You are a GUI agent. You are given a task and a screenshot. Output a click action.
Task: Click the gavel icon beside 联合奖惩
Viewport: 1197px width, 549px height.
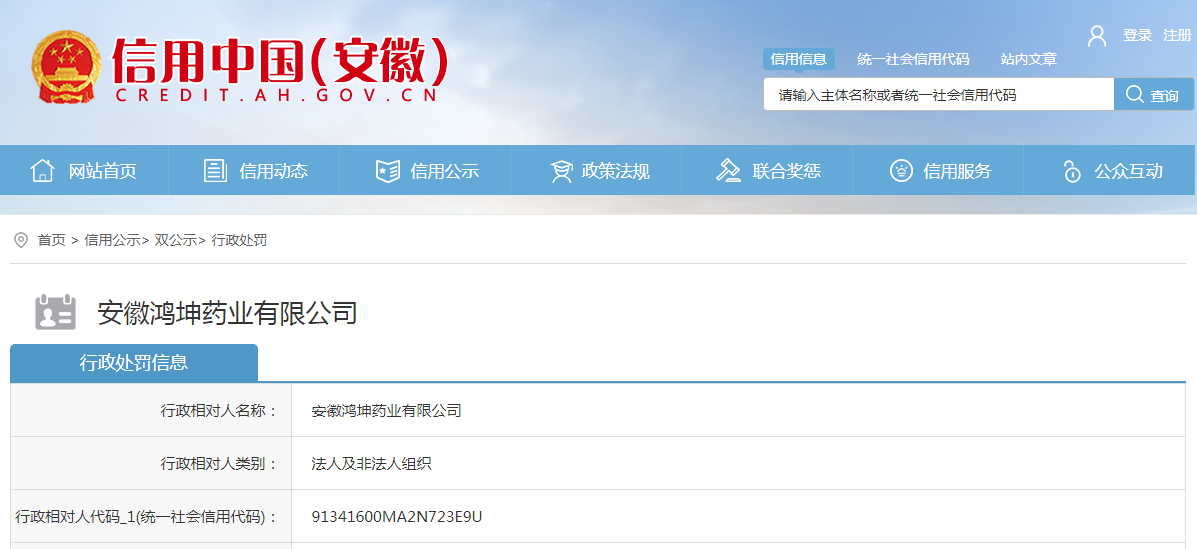[x=728, y=170]
